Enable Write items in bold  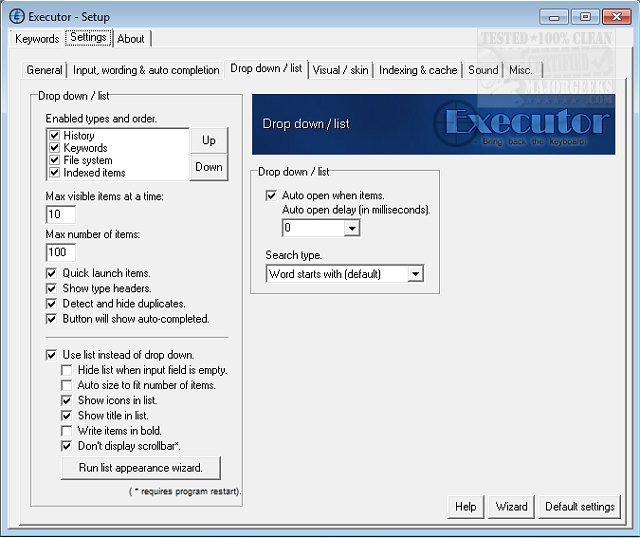(x=66, y=431)
